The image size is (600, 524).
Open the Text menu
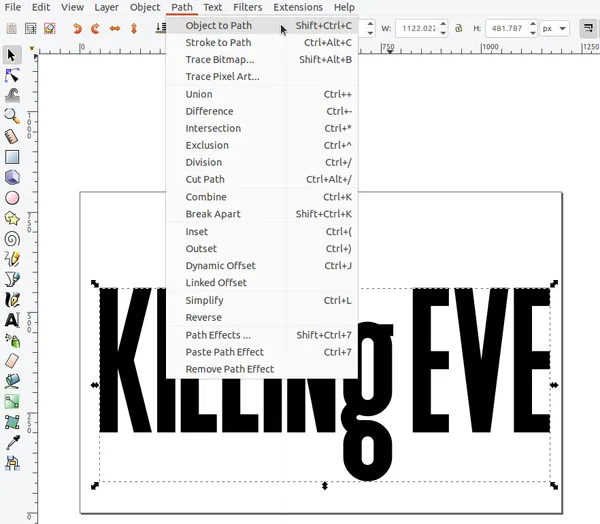point(213,7)
